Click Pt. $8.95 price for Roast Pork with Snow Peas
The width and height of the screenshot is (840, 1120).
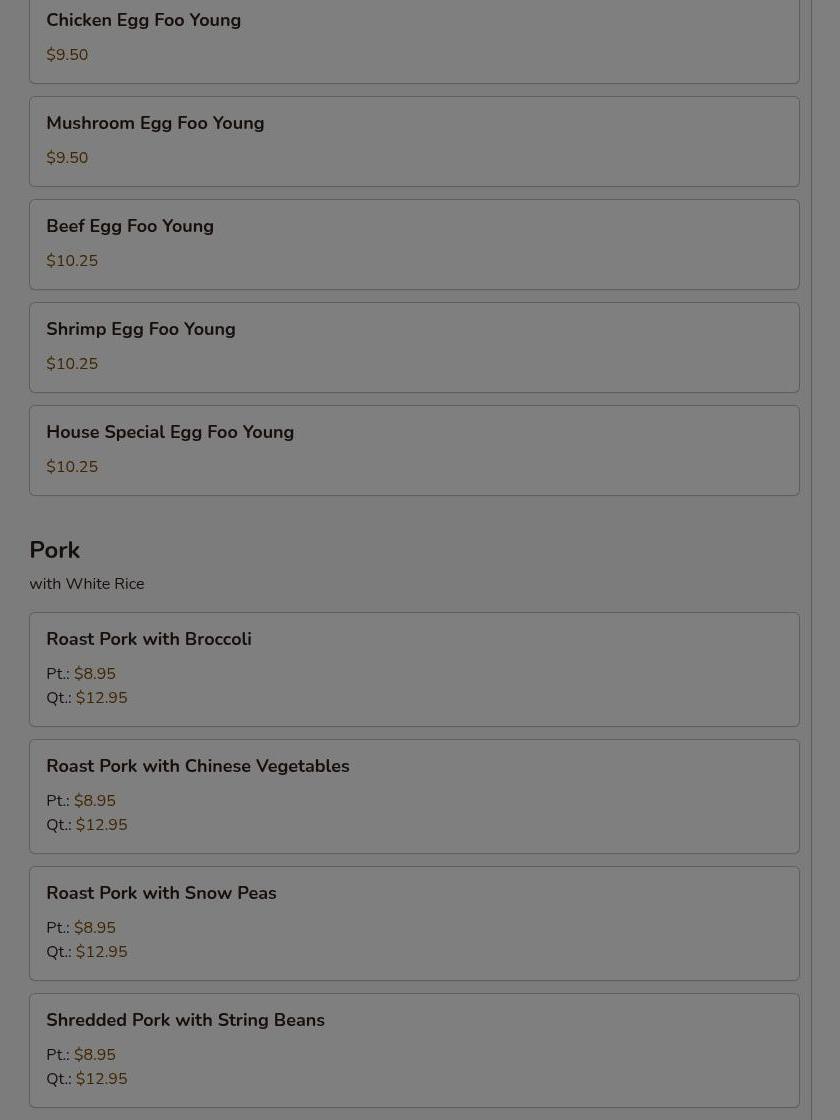(x=81, y=928)
